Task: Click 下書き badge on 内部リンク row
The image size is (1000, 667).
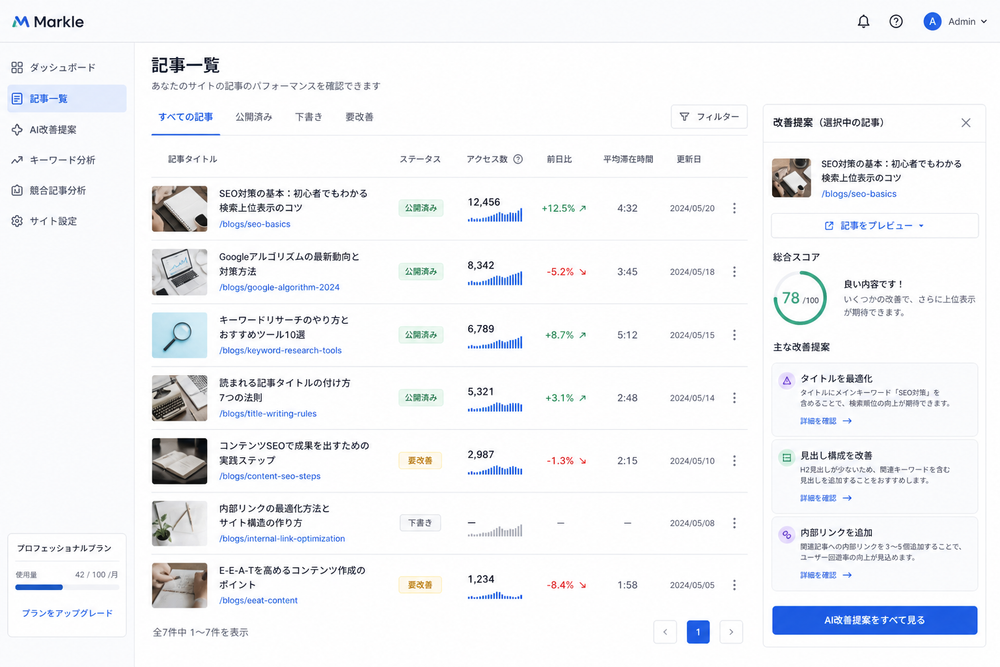Action: [420, 523]
